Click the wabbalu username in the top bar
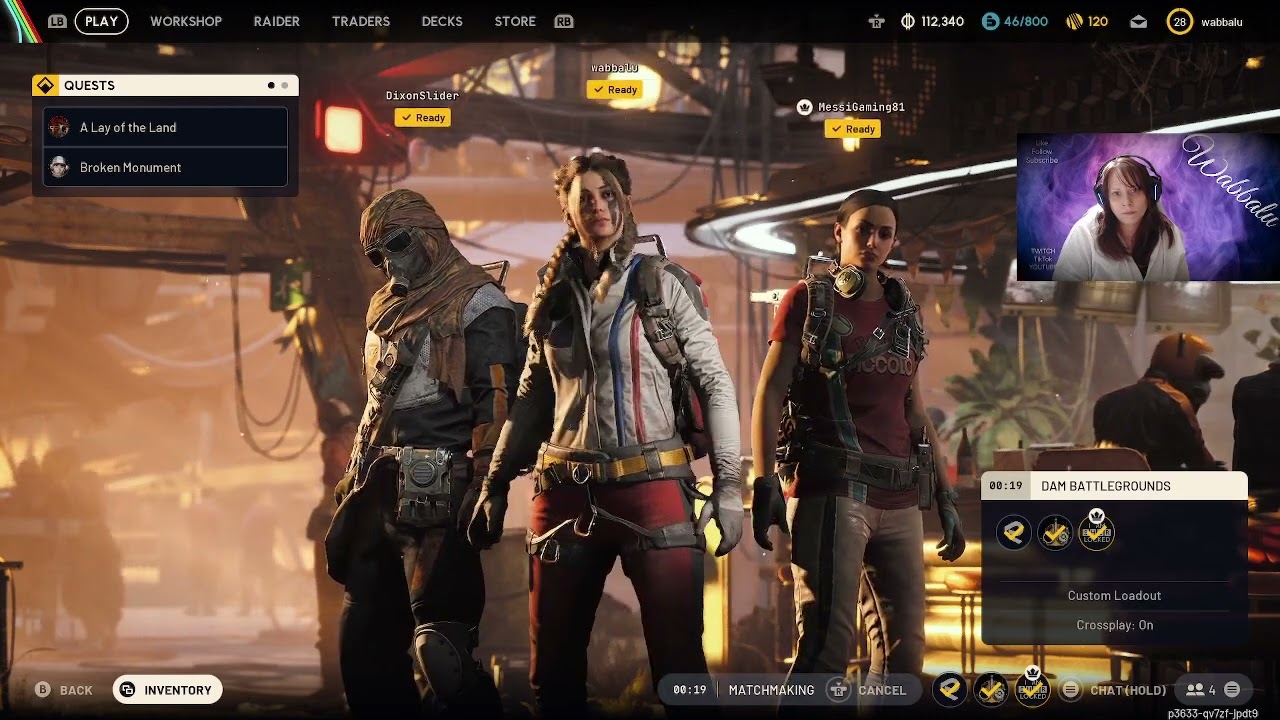The width and height of the screenshot is (1280, 720). point(1222,22)
